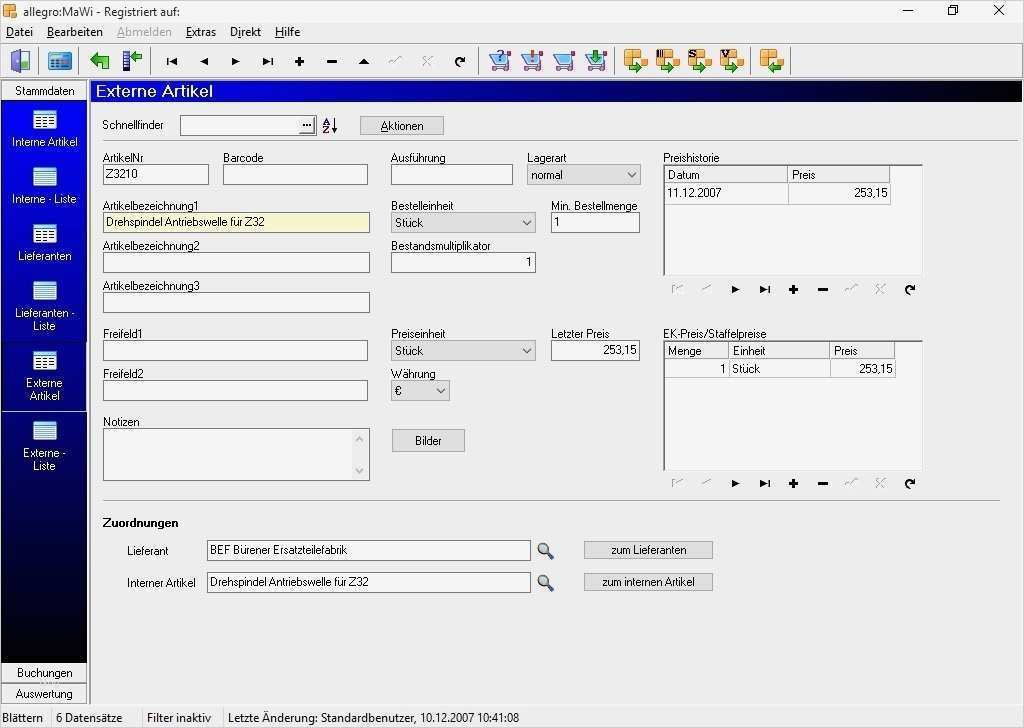
Task: Click the refresh icon in toolbar
Action: pos(459,61)
